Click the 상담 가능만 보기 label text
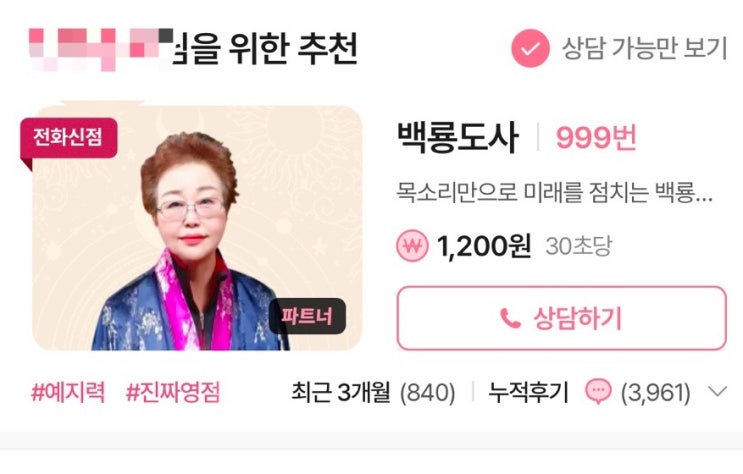Viewport: 743px width, 474px height. [x=644, y=48]
